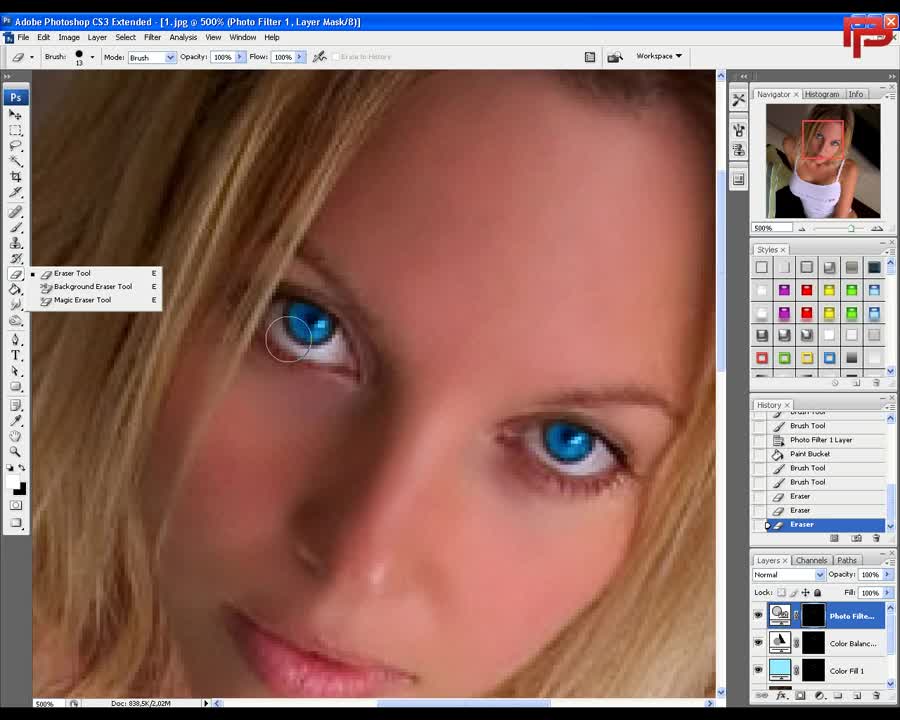Select the Eyedropper tool
Image resolution: width=900 pixels, height=720 pixels.
pyautogui.click(x=15, y=421)
